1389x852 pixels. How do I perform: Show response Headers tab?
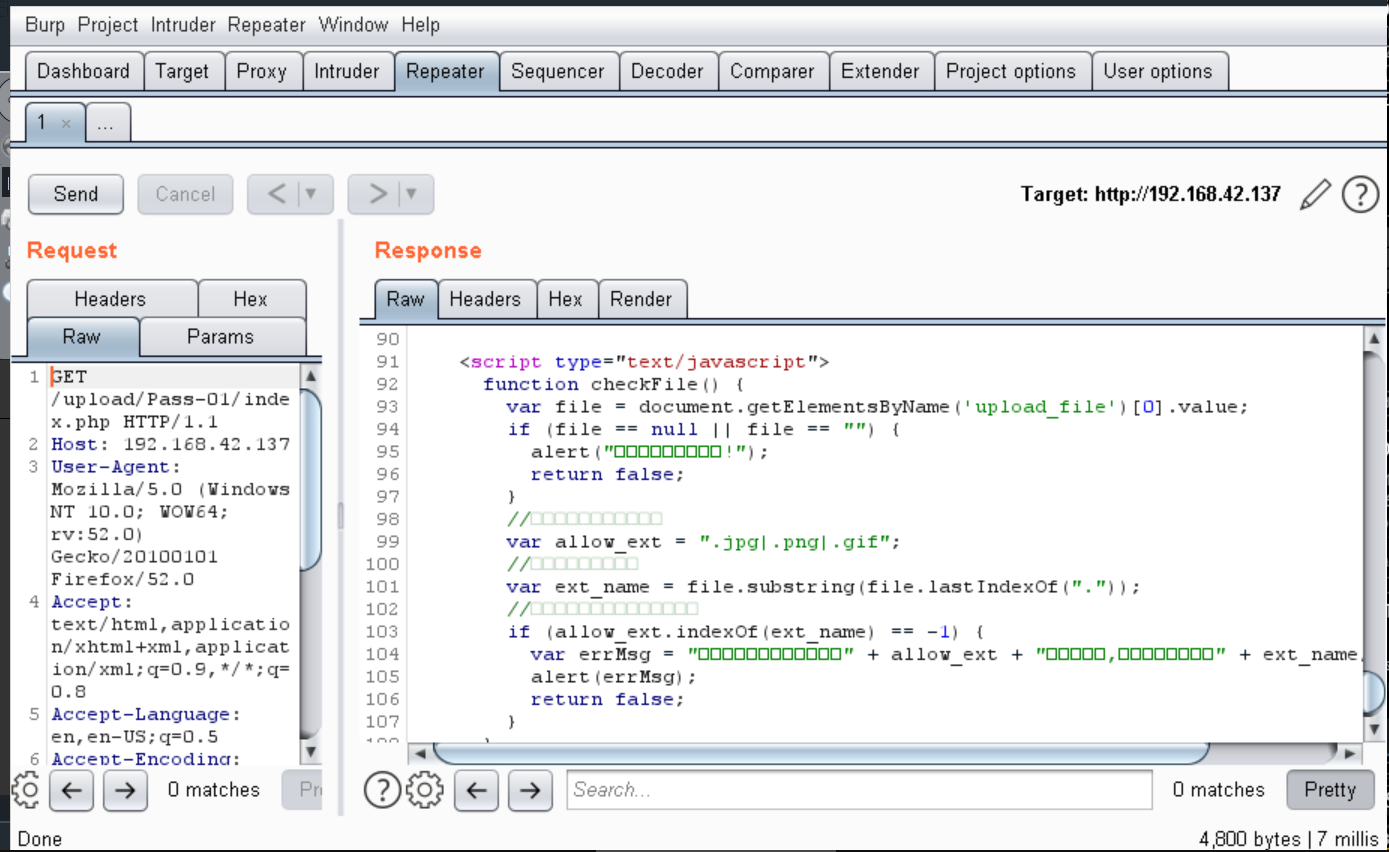pos(485,299)
